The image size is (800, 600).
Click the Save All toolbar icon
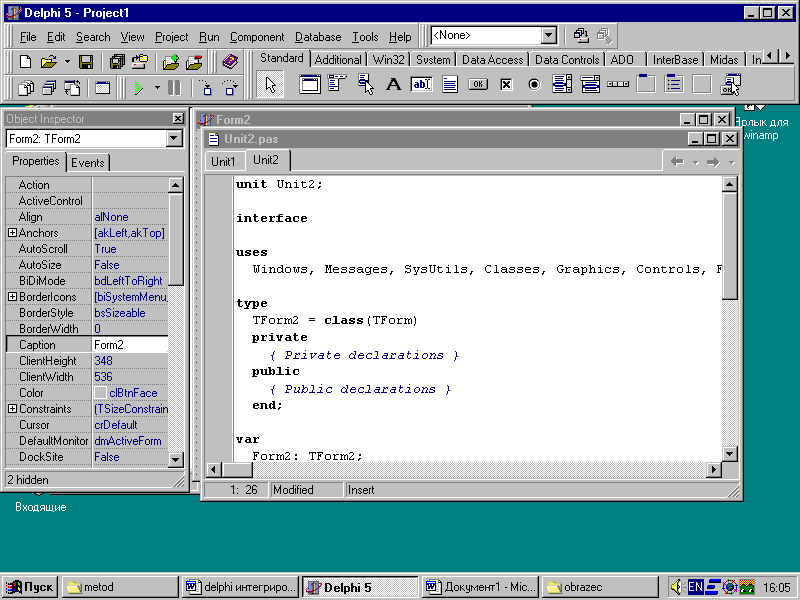pyautogui.click(x=117, y=62)
